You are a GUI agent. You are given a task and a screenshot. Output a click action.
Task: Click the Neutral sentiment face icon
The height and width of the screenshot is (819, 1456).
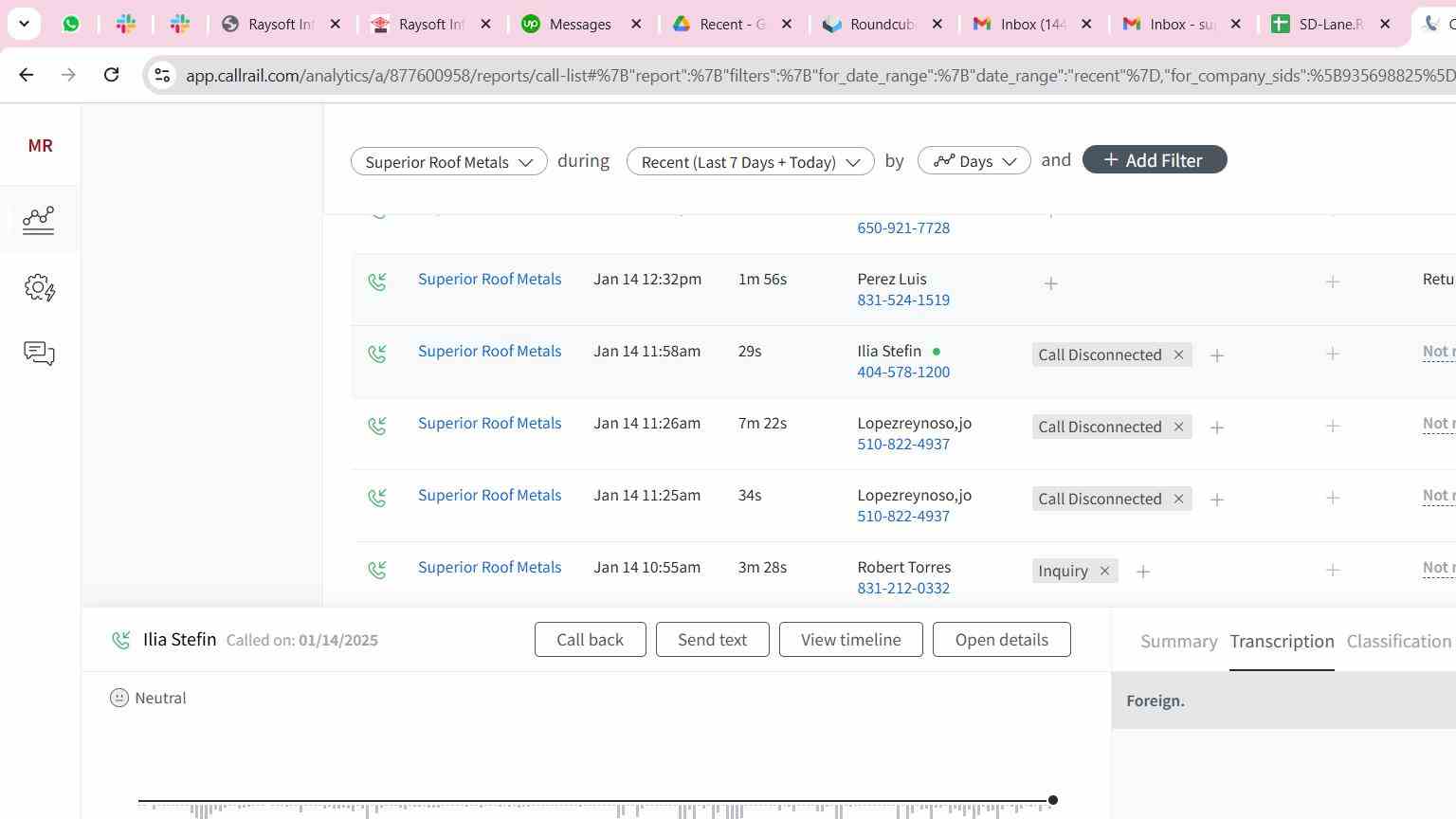(x=119, y=698)
